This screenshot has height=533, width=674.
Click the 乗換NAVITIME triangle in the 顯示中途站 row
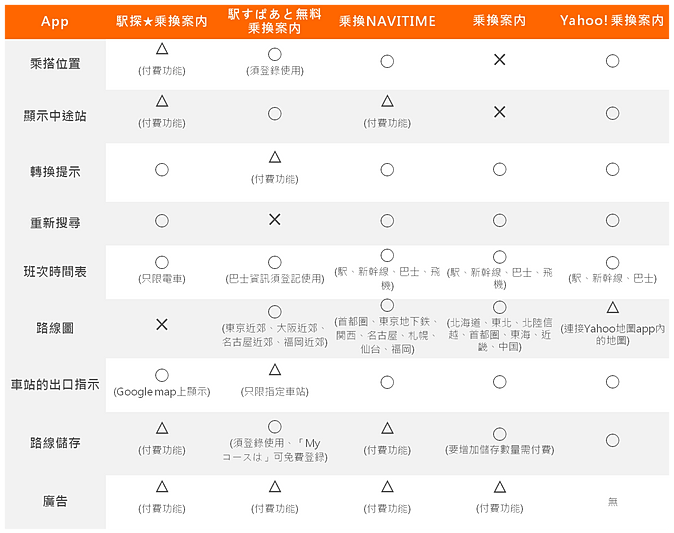pyautogui.click(x=387, y=102)
